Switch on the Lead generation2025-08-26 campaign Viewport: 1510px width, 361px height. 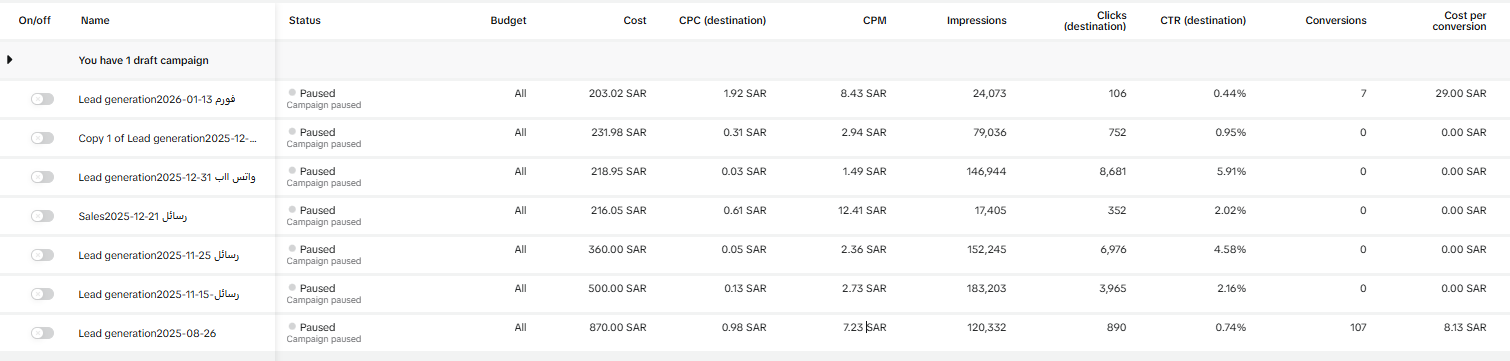coord(42,333)
